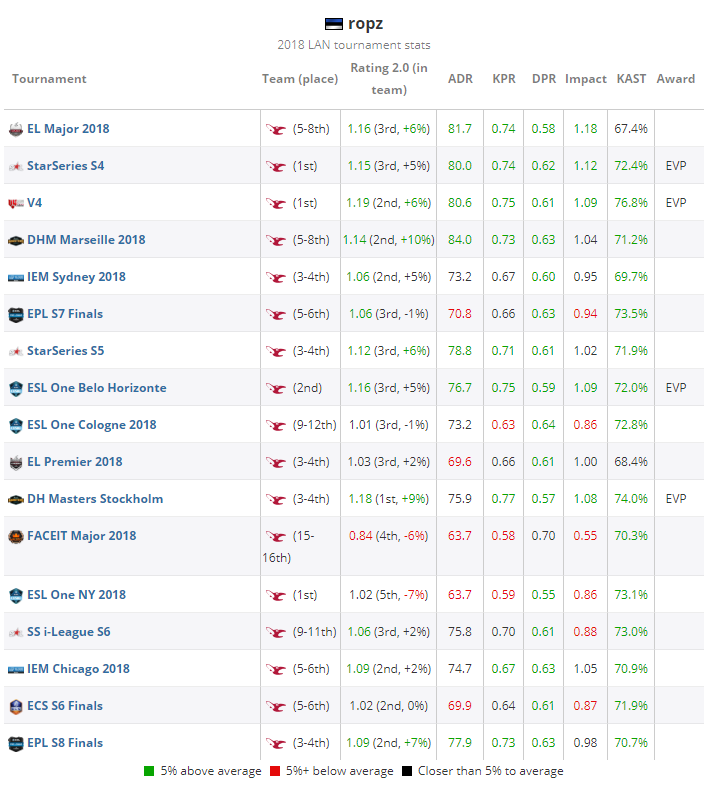The image size is (709, 786).
Task: Click the EL Major 2018 tournament logo
Action: [15, 129]
